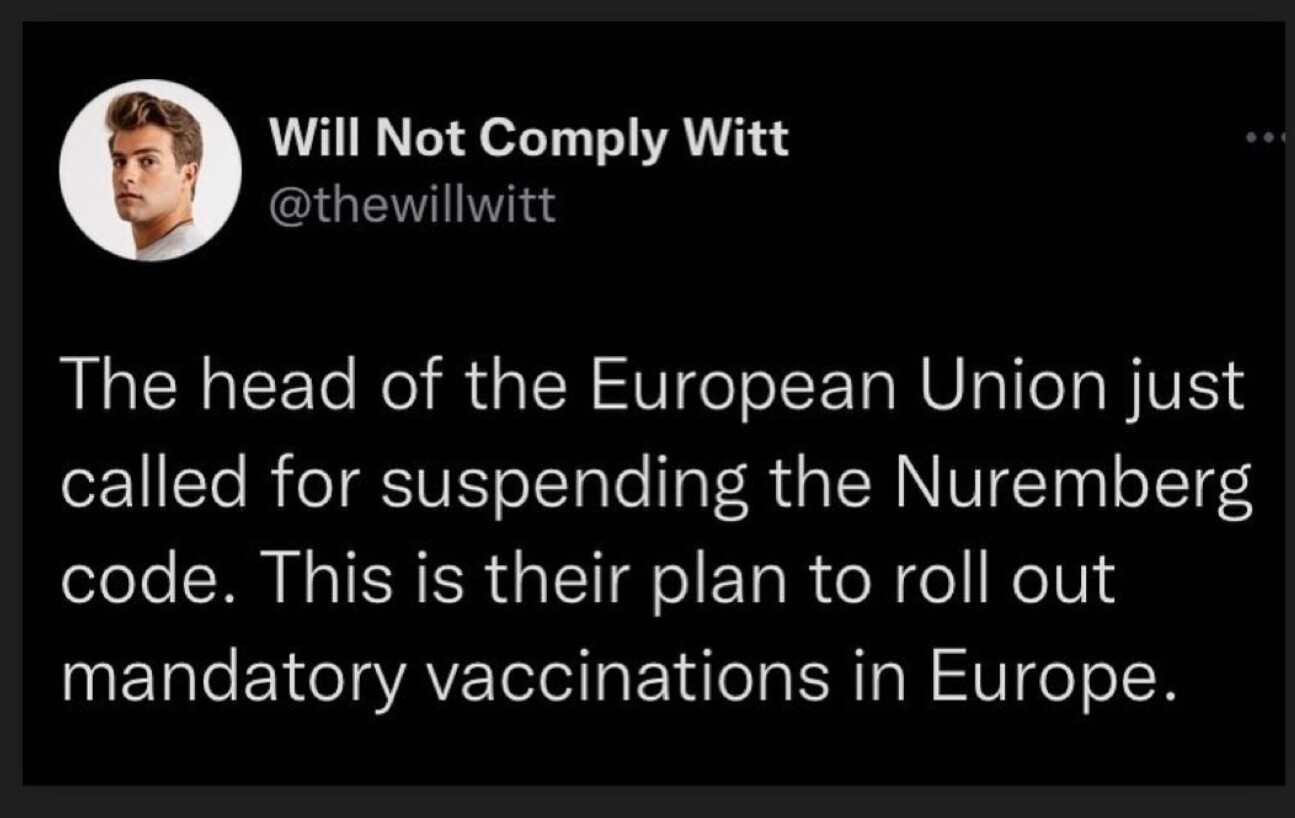Image resolution: width=1295 pixels, height=818 pixels.
Task: Open the three-dot more options menu
Action: click(x=1265, y=140)
